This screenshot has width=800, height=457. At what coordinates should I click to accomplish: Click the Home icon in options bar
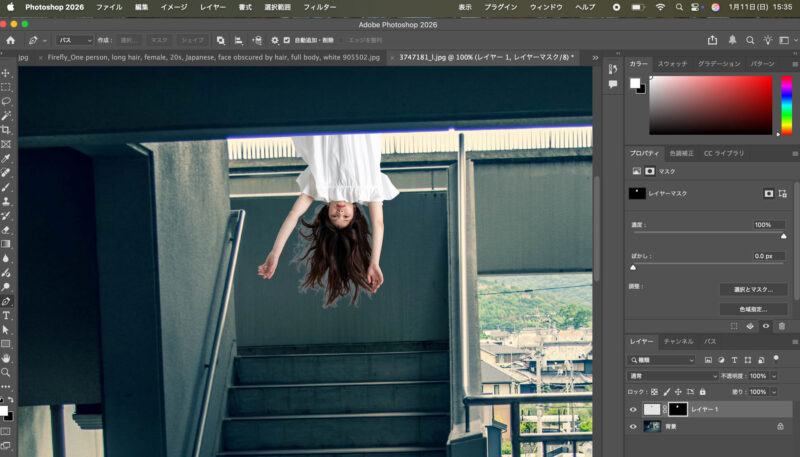[10, 40]
